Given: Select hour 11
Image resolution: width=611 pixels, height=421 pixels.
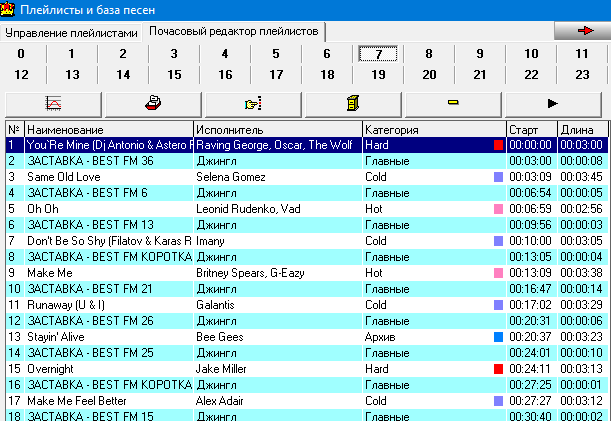Looking at the screenshot, I should click(582, 54).
